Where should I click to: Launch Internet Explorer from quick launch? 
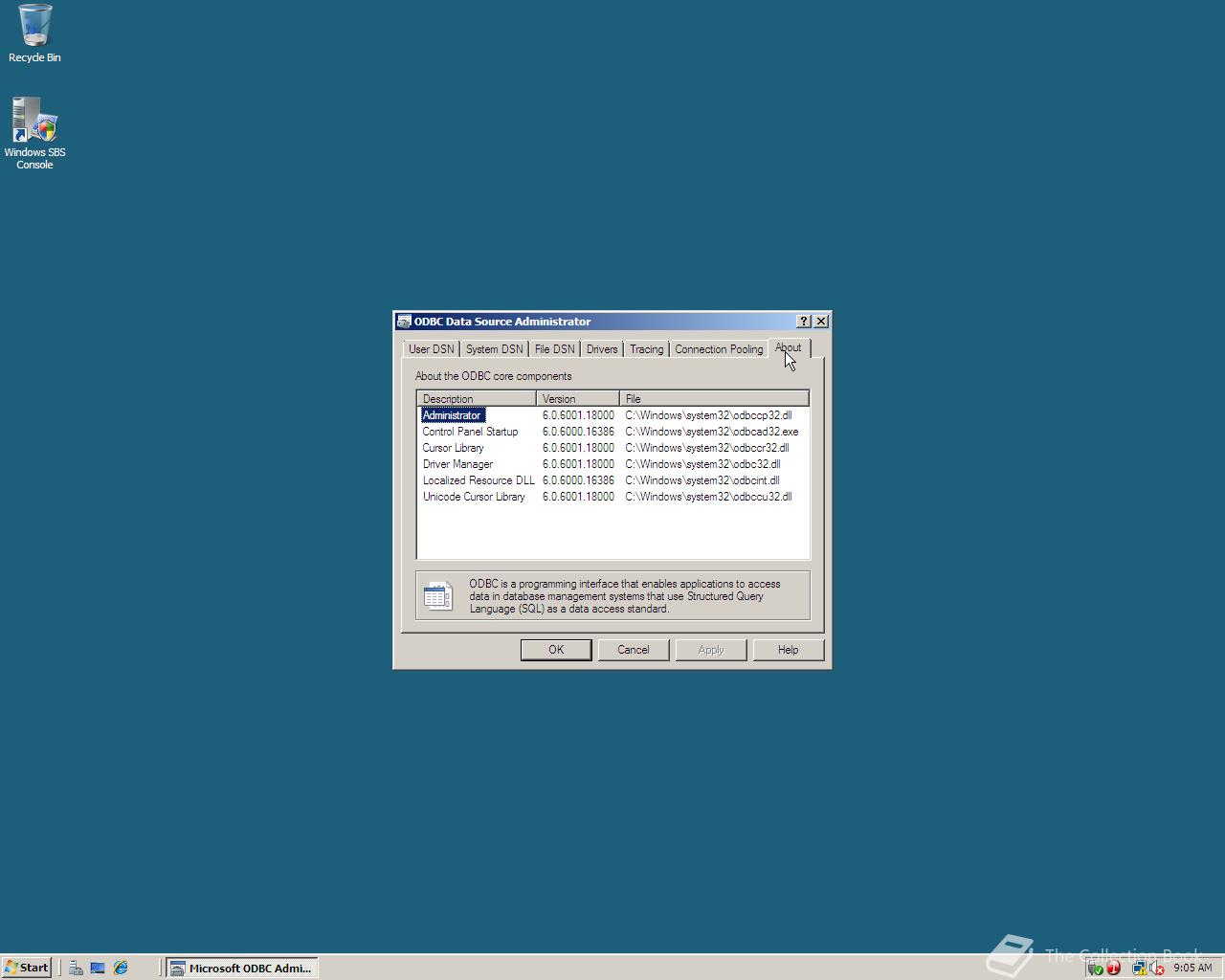[x=121, y=968]
